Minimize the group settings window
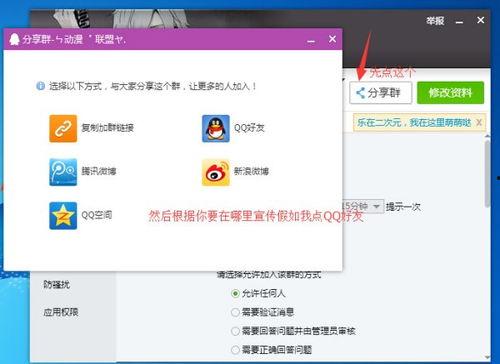Viewport: 500px width, 364px height. (x=459, y=22)
